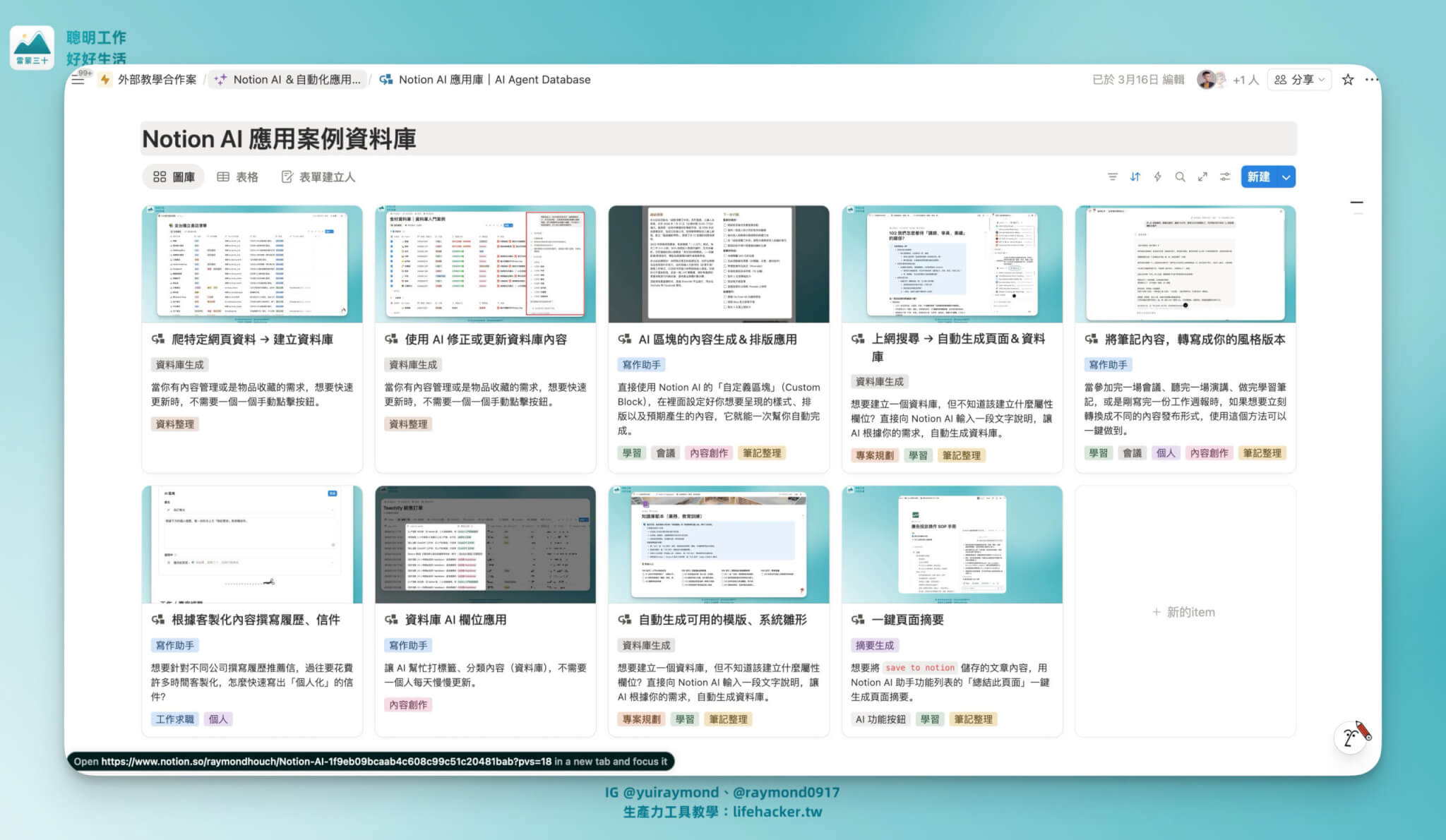This screenshot has height=840, width=1446.
Task: Go to 外部教學合作案 breadcrumb link
Action: (156, 80)
